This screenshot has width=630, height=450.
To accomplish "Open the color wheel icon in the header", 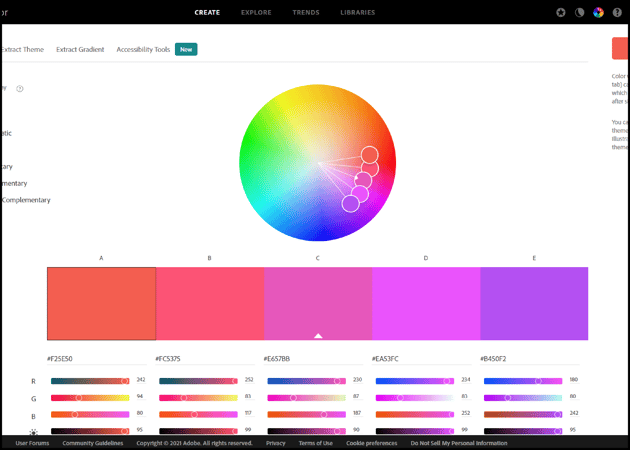I will 598,12.
